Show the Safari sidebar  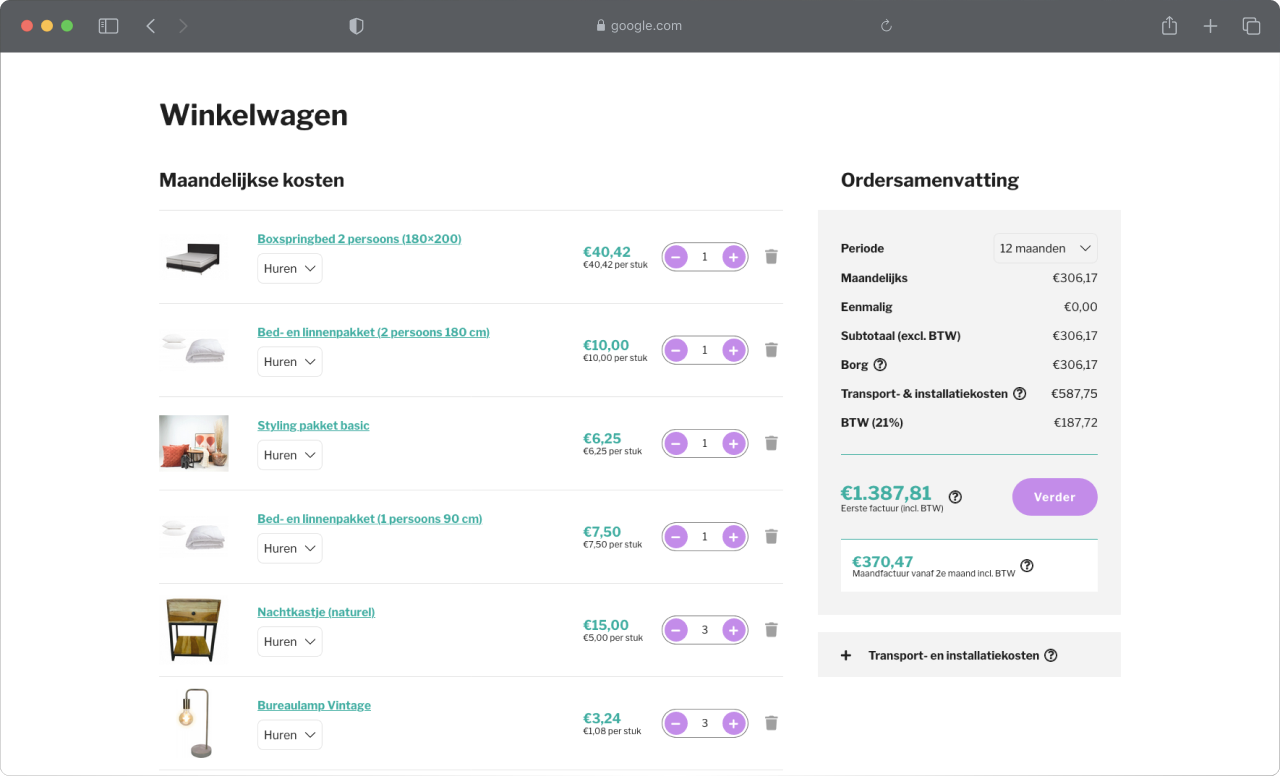point(108,26)
